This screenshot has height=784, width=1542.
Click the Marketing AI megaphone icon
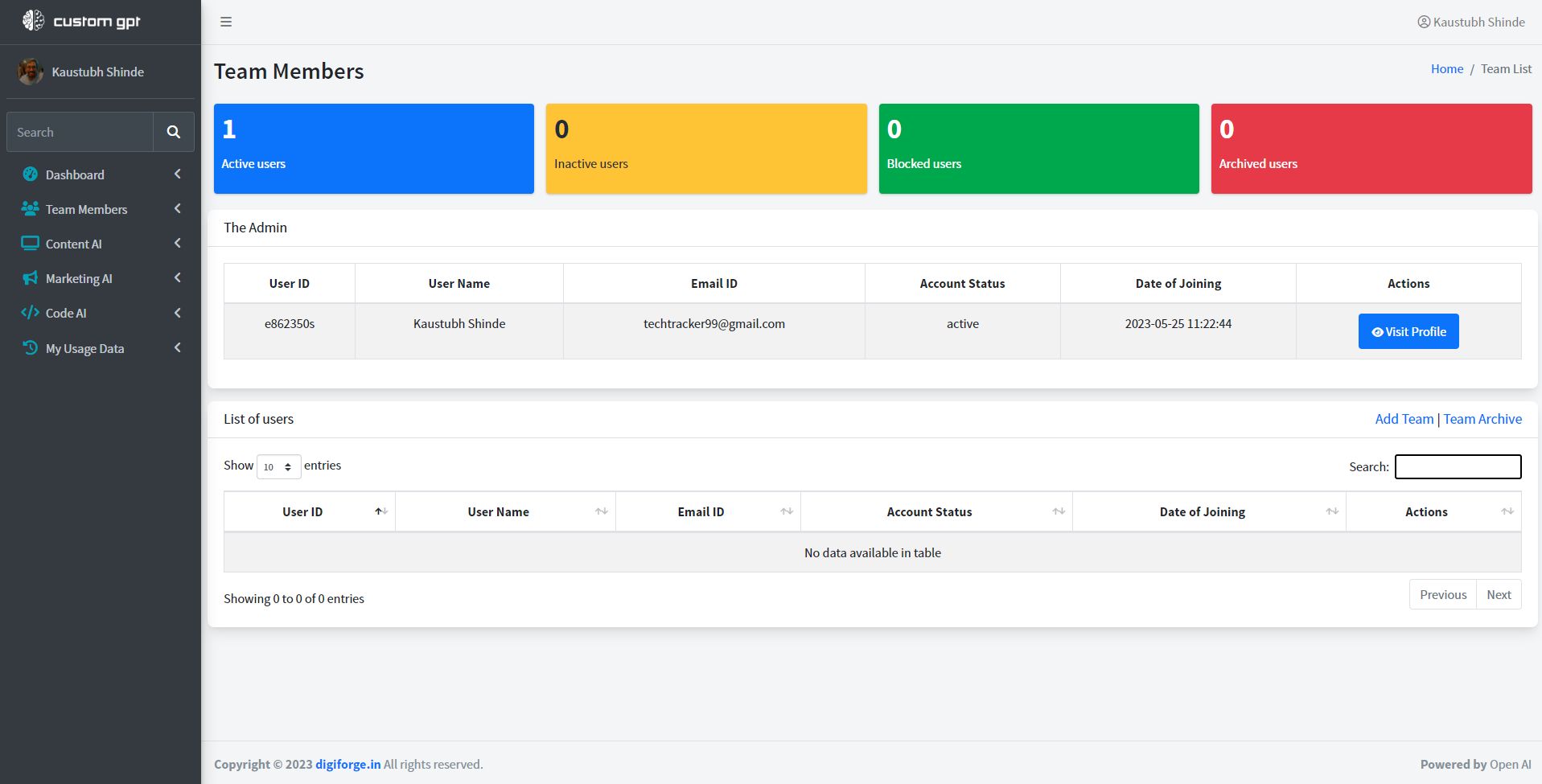pos(31,278)
